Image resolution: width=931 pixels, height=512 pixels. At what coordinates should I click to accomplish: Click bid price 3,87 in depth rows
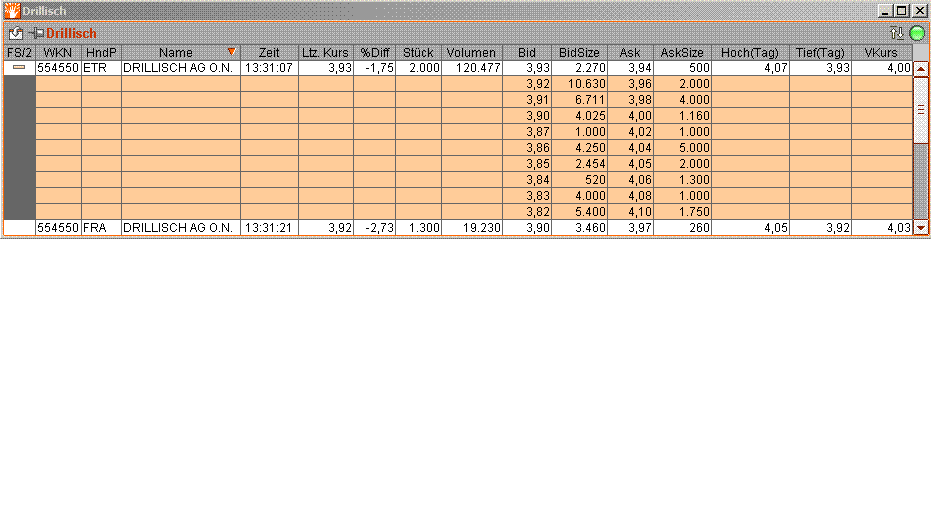[x=527, y=132]
